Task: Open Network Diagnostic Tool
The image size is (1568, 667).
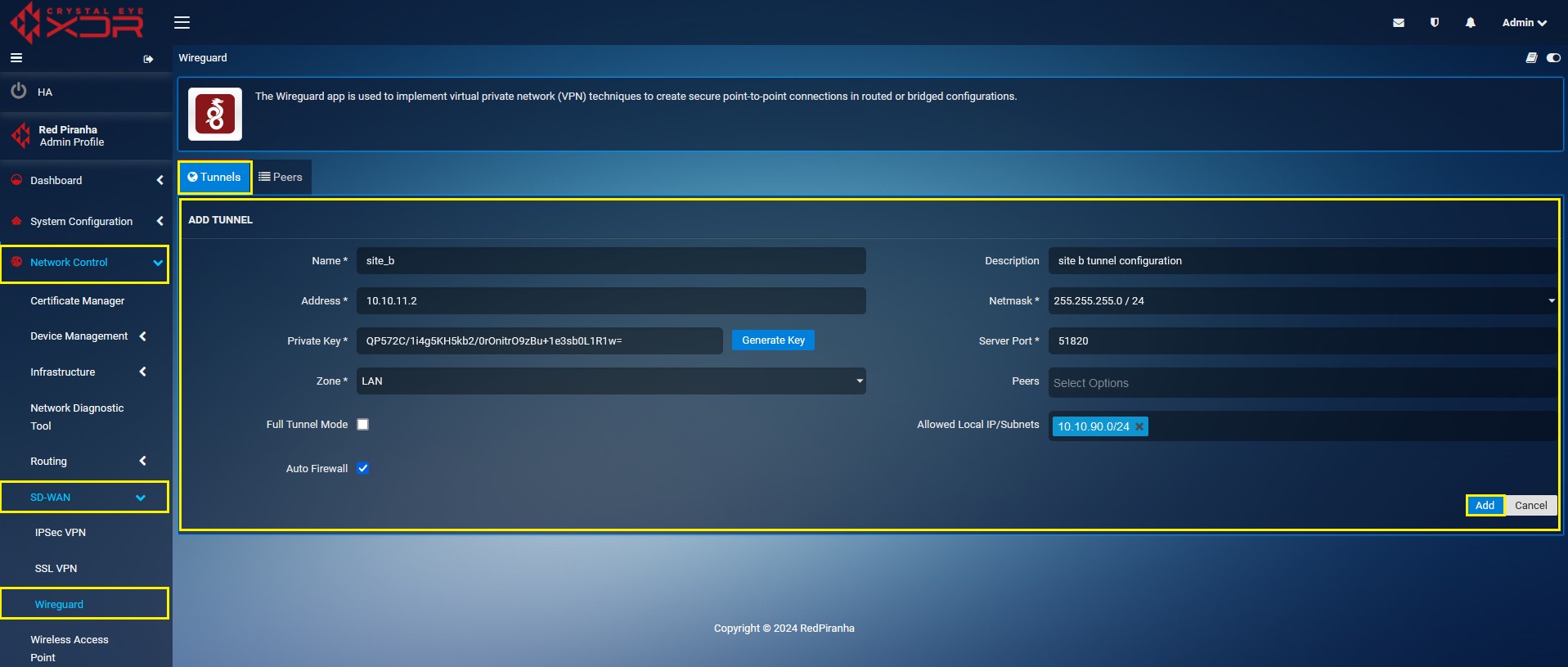Action: pyautogui.click(x=77, y=417)
